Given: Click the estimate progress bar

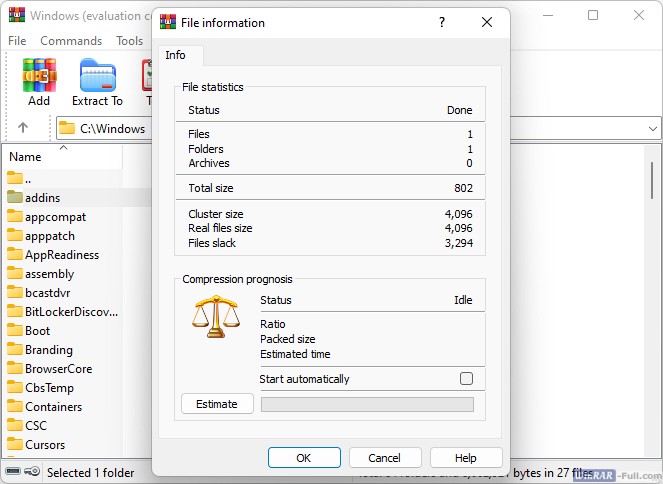Looking at the screenshot, I should tap(367, 404).
